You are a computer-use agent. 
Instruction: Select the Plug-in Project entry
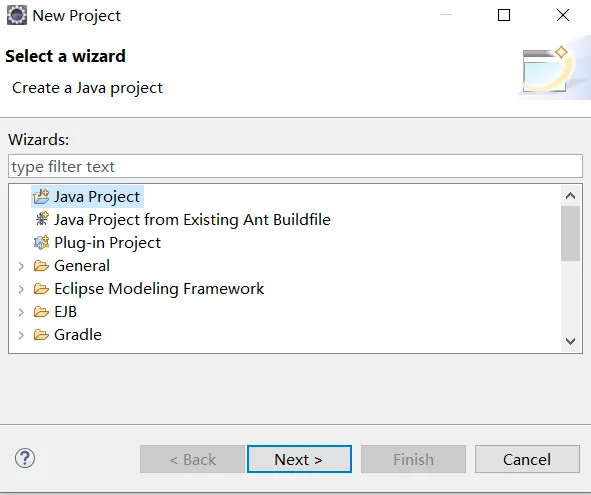[x=107, y=243]
